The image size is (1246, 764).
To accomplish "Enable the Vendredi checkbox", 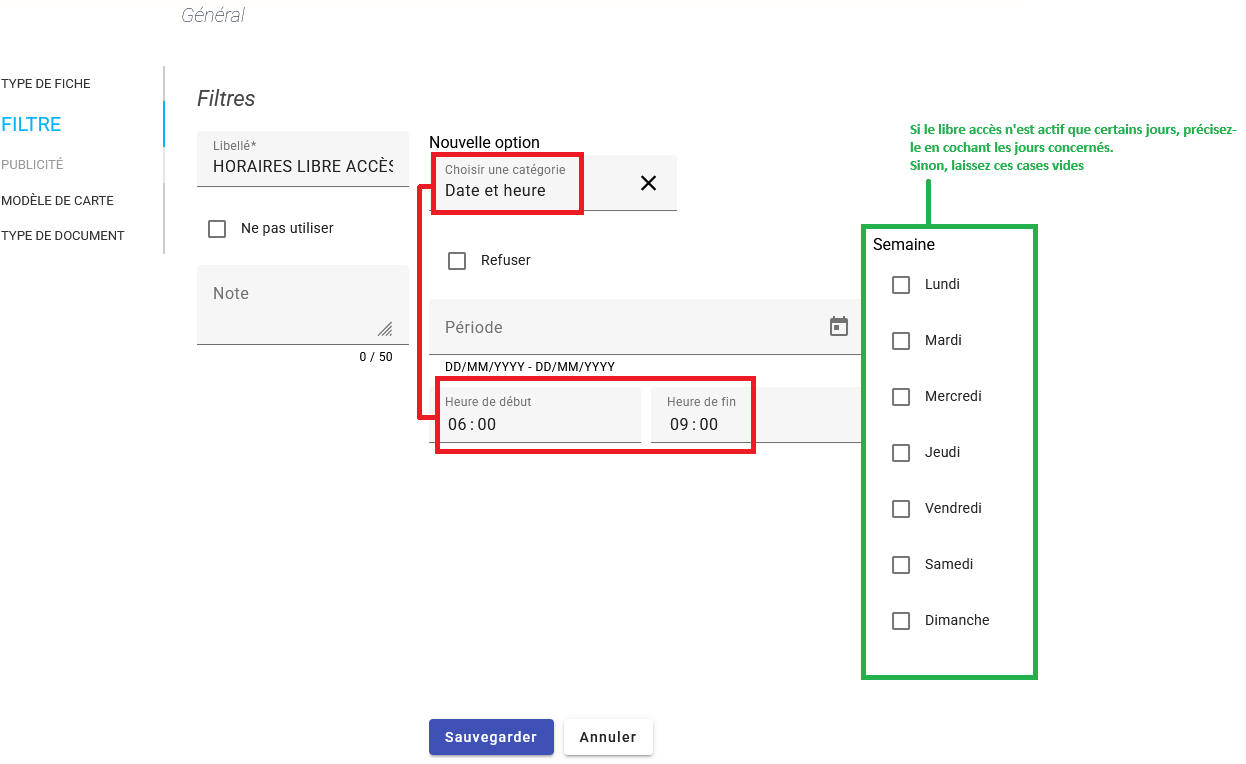I will click(901, 509).
